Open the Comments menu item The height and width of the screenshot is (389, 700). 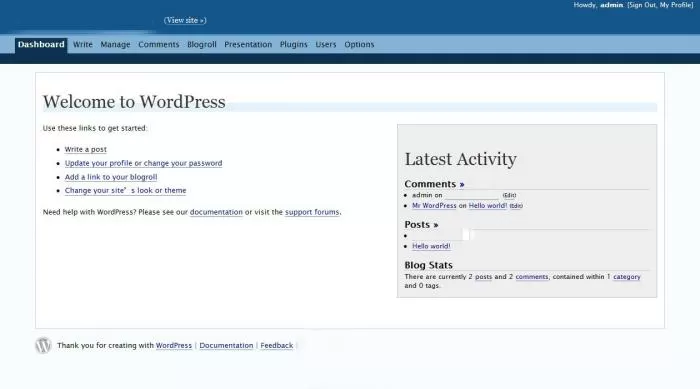click(158, 45)
